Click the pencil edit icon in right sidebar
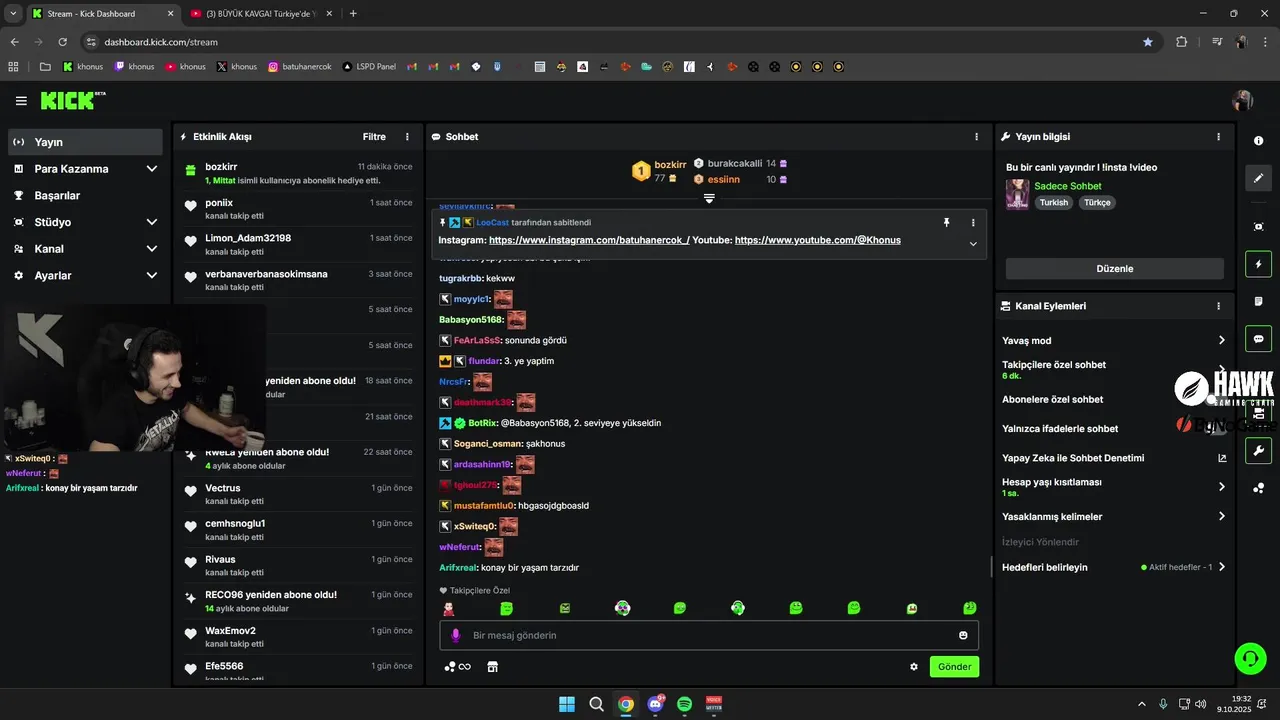Image resolution: width=1280 pixels, height=720 pixels. point(1258,178)
